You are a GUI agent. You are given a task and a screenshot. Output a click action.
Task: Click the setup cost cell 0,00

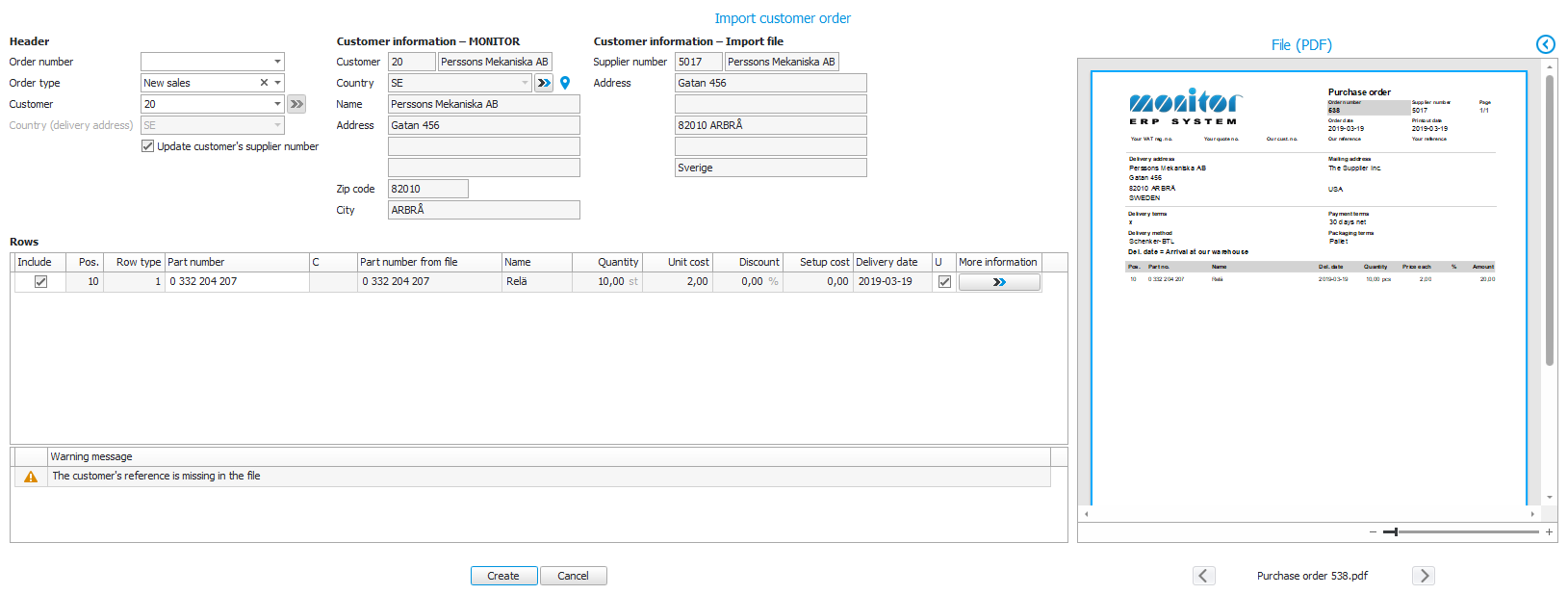[817, 282]
